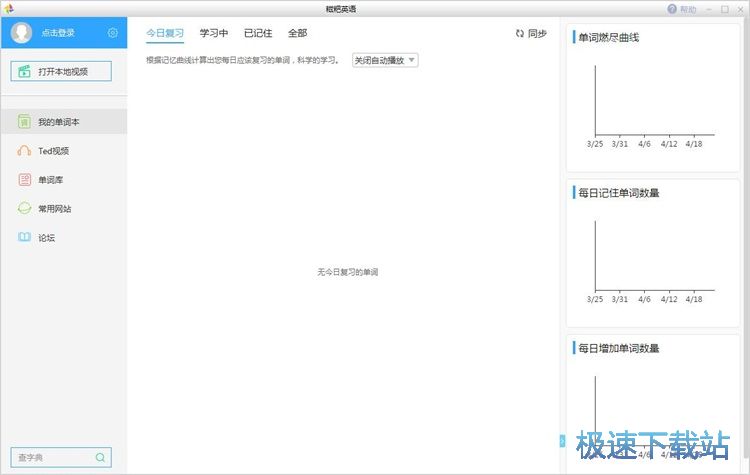This screenshot has height=475, width=750.
Task: Open 论坛 forum in the sidebar
Action: click(x=64, y=238)
